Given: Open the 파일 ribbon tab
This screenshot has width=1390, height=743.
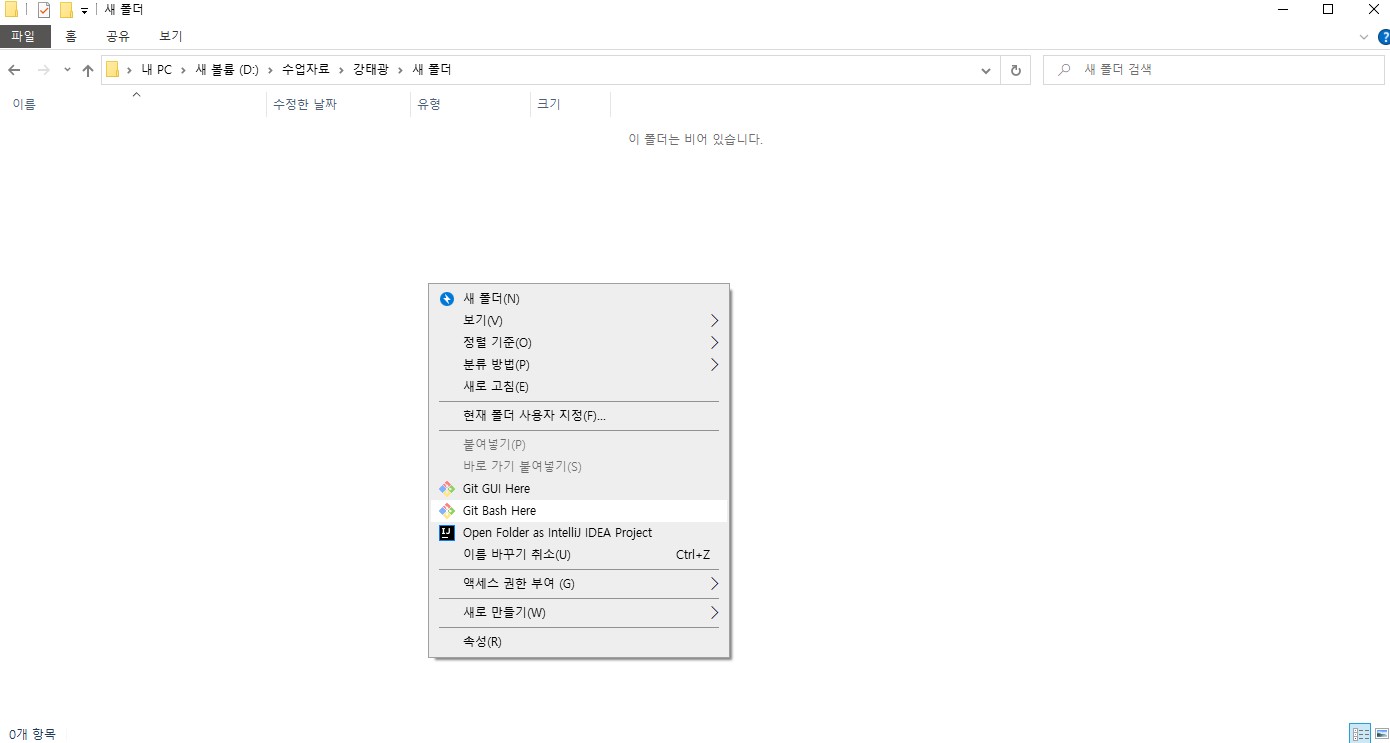Looking at the screenshot, I should pyautogui.click(x=23, y=36).
